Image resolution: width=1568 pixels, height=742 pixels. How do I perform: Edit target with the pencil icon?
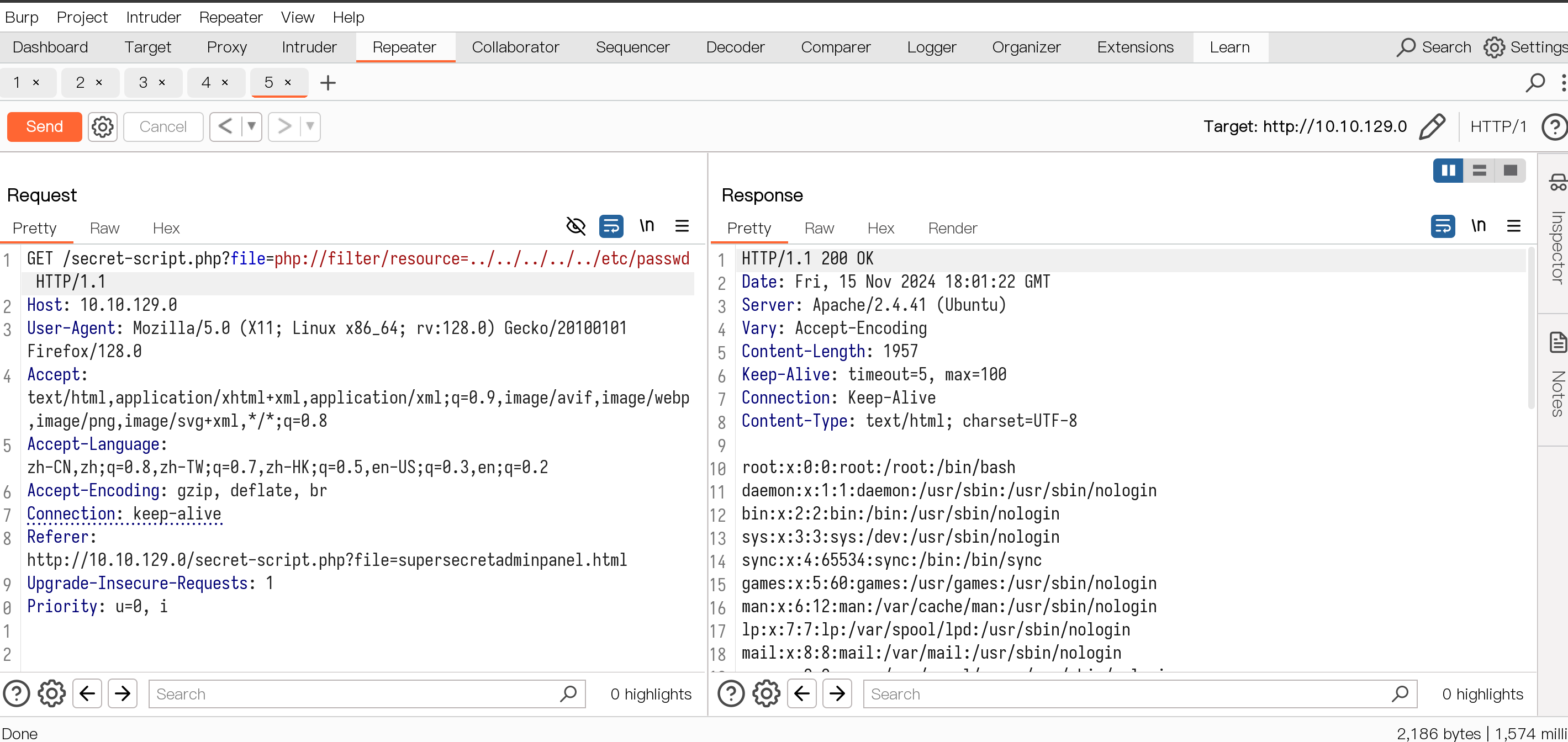[x=1432, y=126]
